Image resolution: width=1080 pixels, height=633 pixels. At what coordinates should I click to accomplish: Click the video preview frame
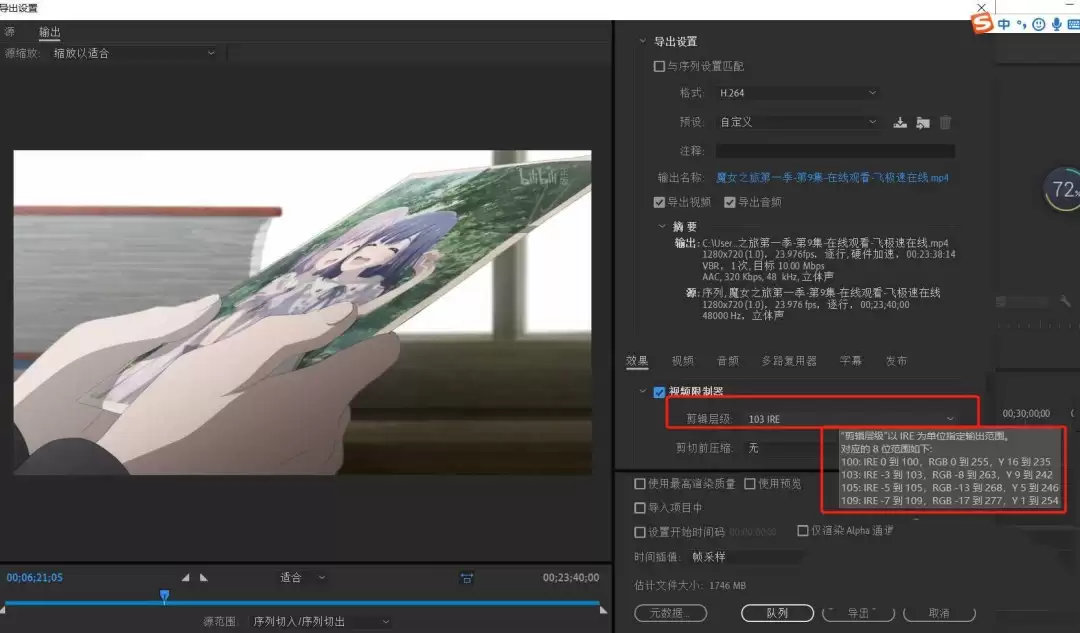[x=302, y=312]
